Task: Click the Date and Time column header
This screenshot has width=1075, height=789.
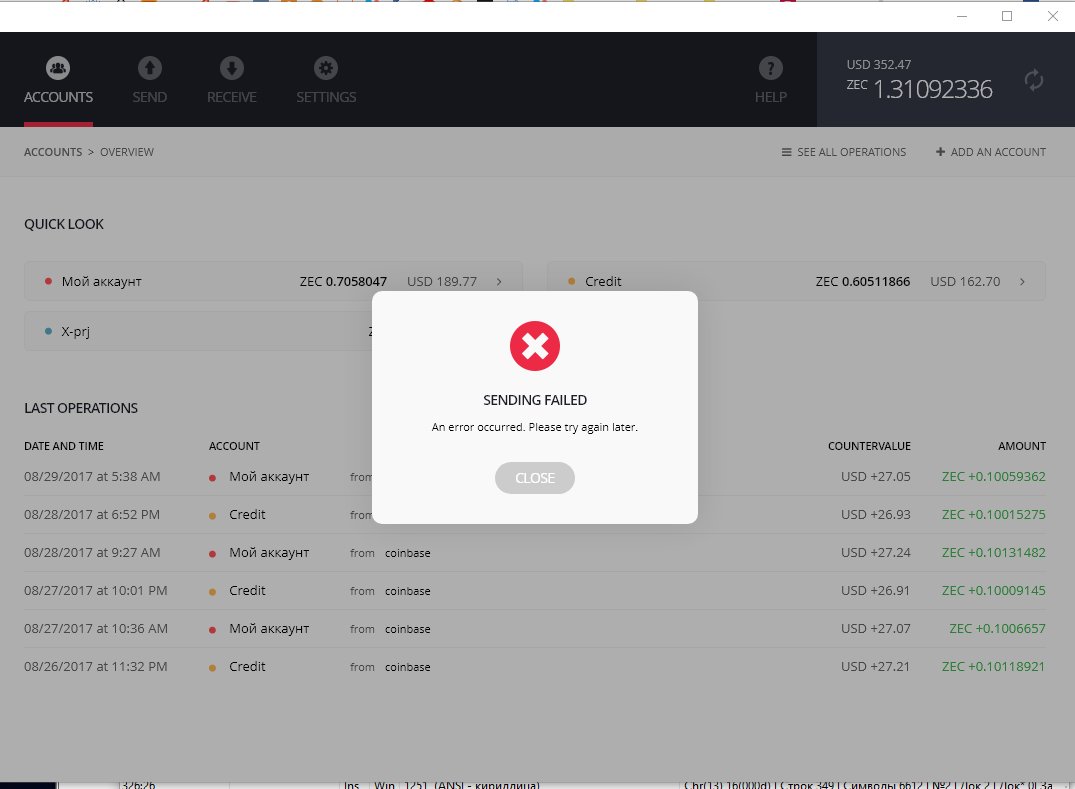Action: tap(64, 446)
